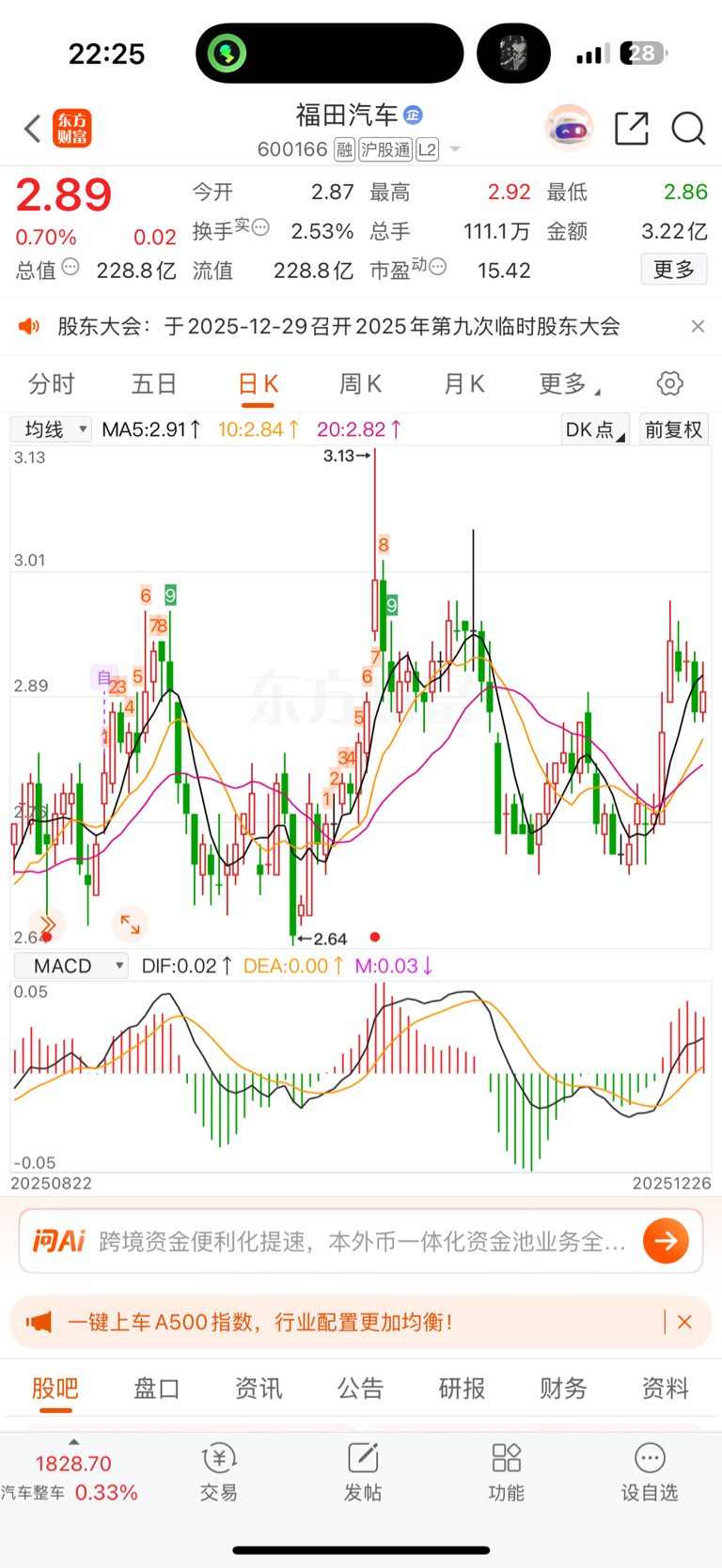Switch to the 月K tab

tap(463, 383)
